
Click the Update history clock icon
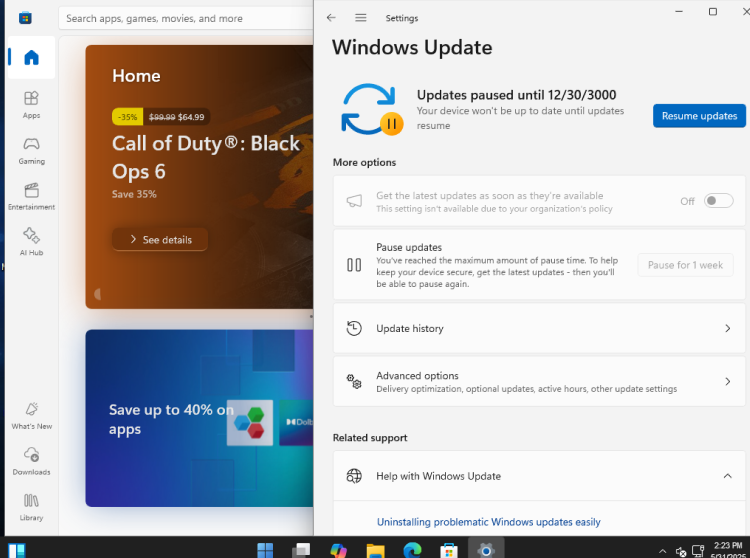click(x=354, y=328)
